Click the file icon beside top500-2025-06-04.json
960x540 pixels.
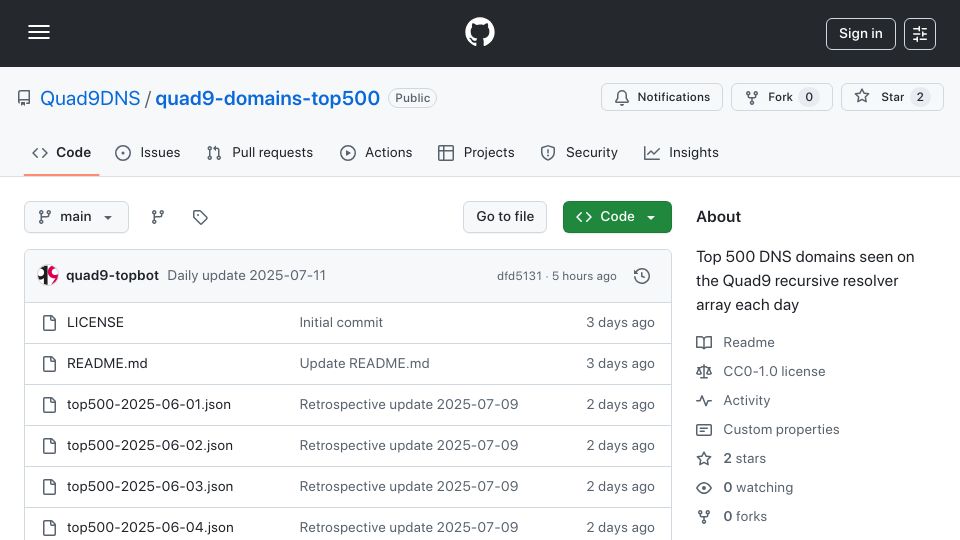[x=50, y=527]
